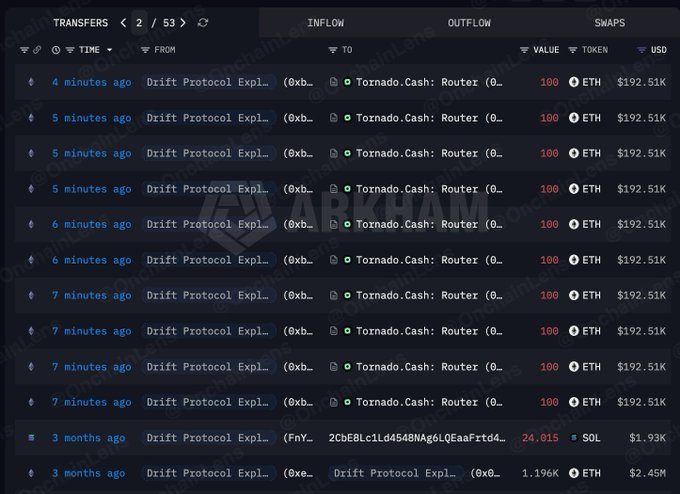Click the SOL token icon

pyautogui.click(x=574, y=438)
